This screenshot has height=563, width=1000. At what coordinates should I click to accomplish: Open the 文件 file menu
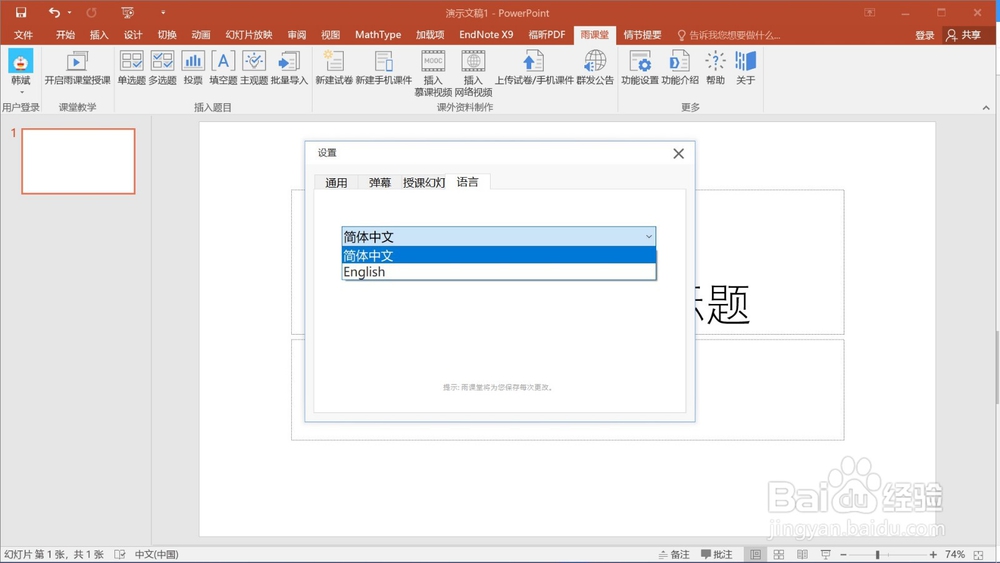[x=24, y=34]
